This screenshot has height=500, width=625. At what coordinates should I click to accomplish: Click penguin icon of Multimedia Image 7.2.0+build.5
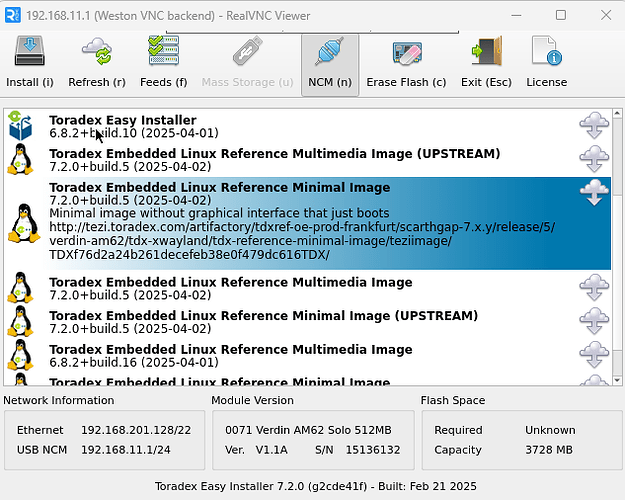click(x=20, y=288)
